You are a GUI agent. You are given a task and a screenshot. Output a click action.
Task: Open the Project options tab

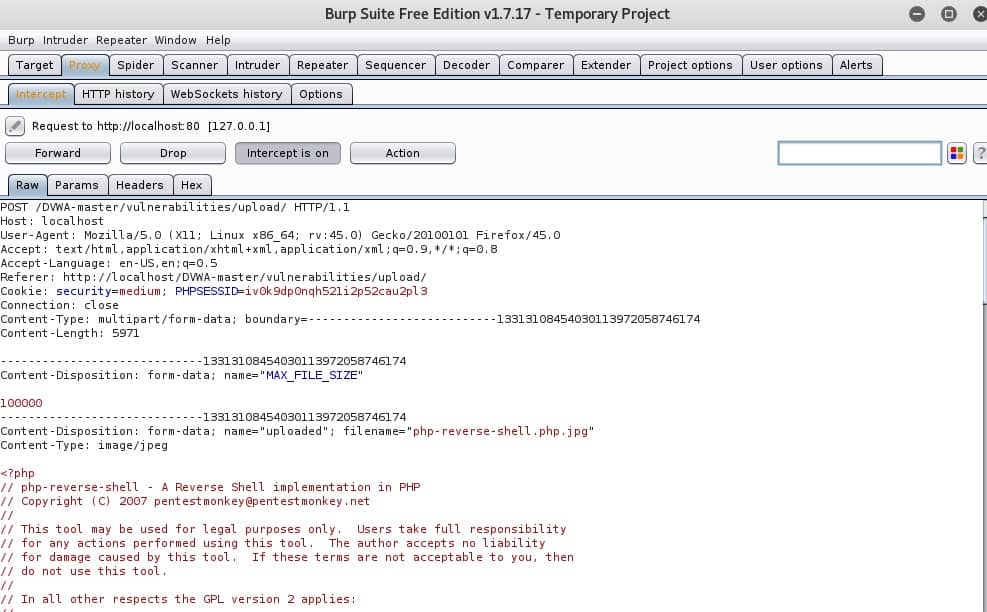(691, 65)
